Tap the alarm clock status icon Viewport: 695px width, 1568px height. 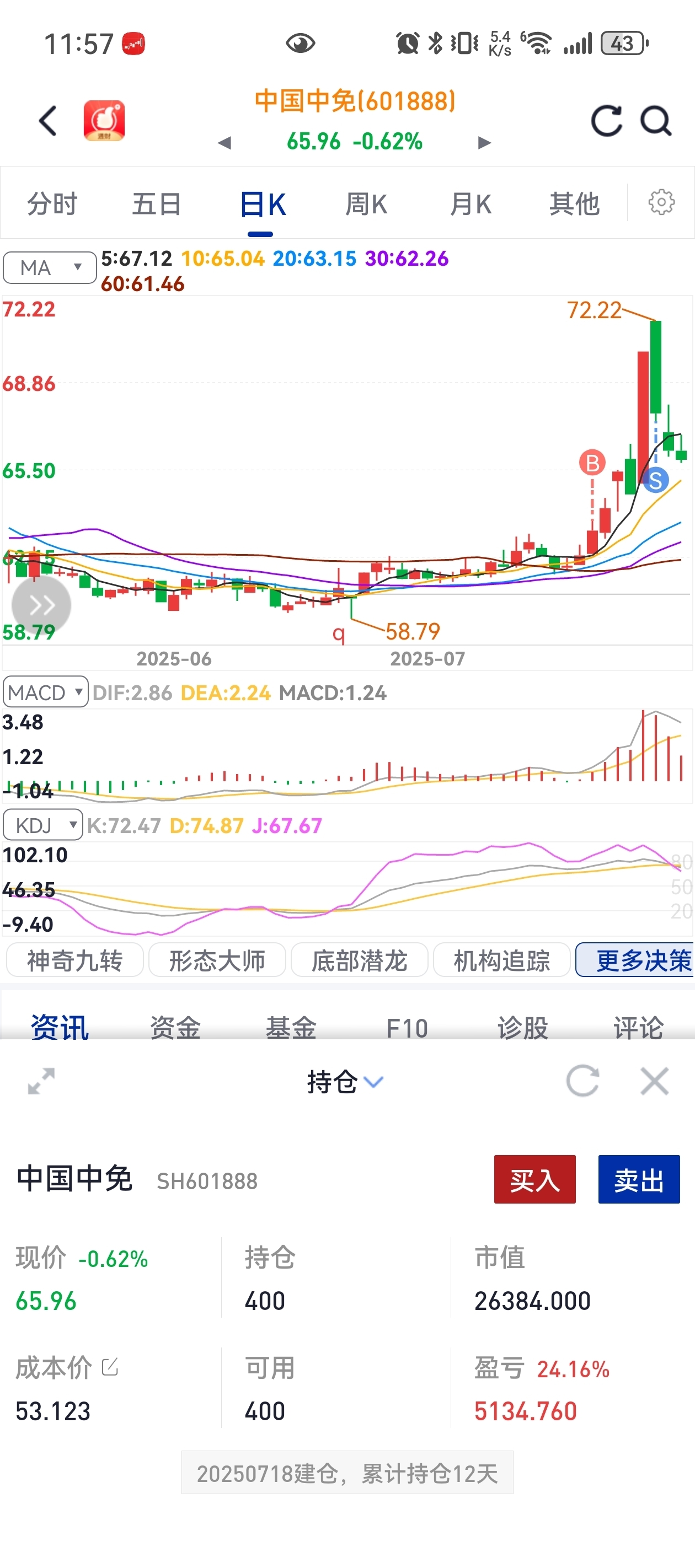[407, 43]
